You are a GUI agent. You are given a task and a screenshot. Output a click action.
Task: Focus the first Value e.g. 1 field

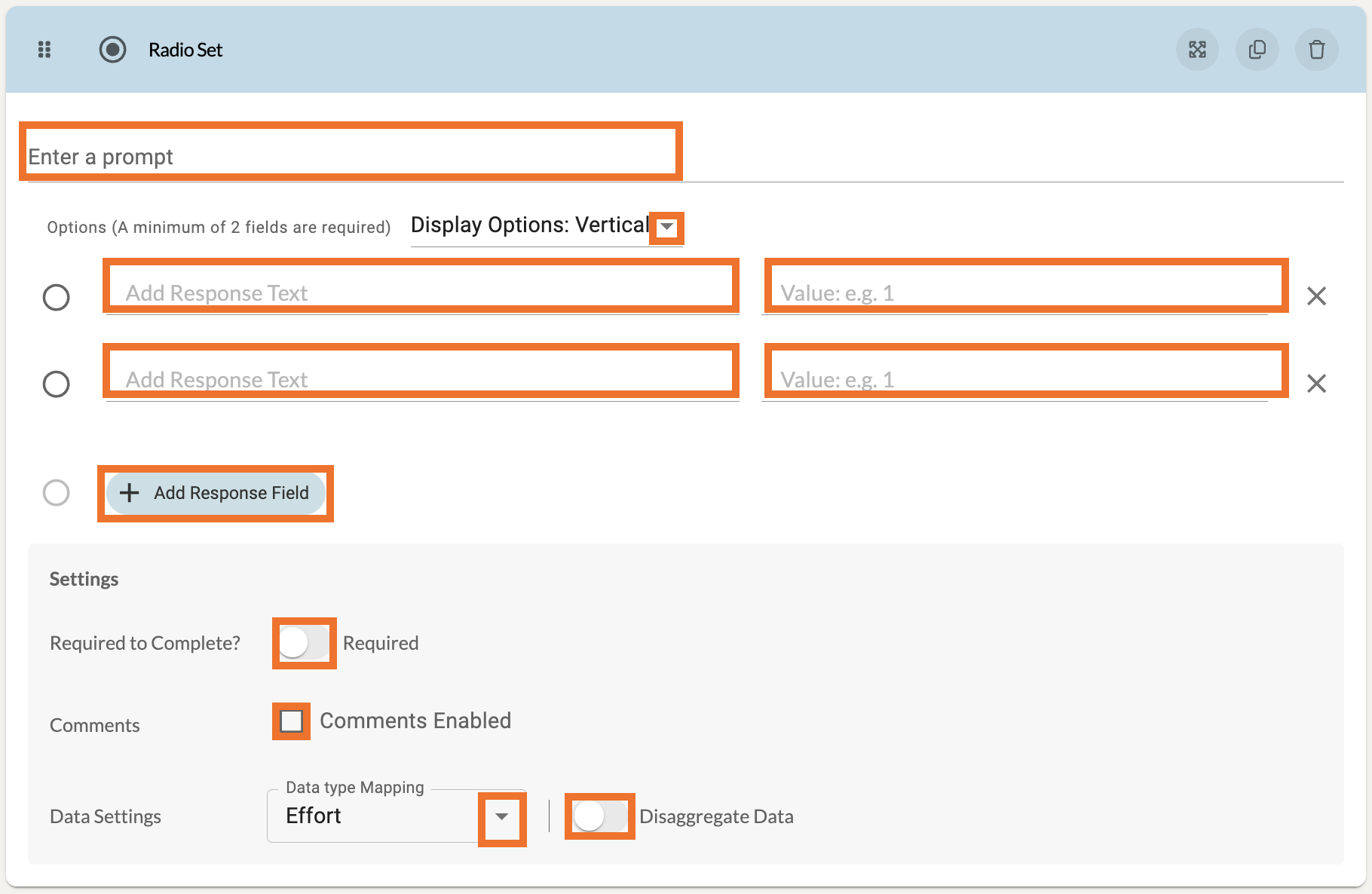1025,292
